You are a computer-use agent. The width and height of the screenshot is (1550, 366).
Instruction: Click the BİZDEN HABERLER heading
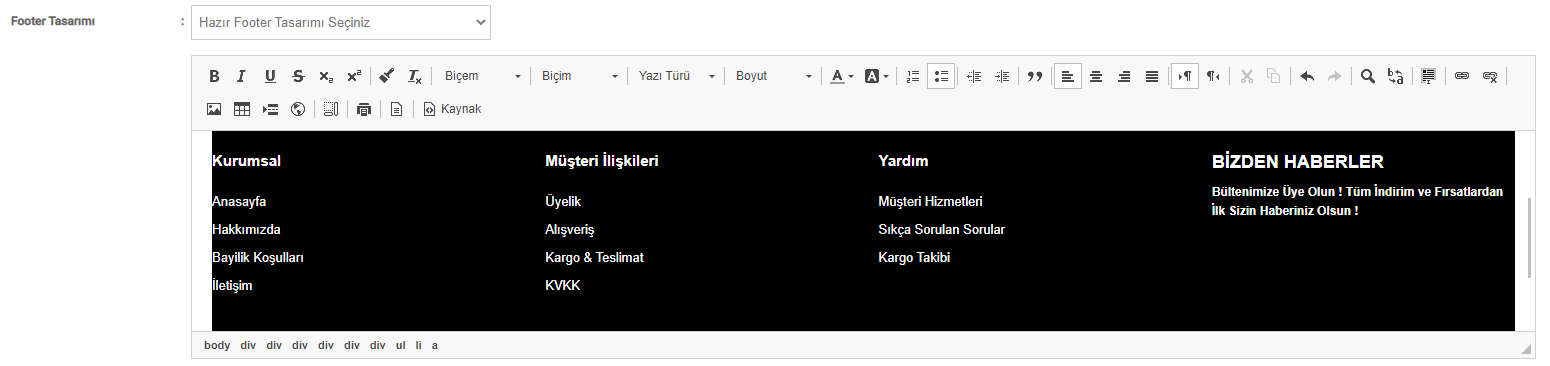[x=1297, y=162]
